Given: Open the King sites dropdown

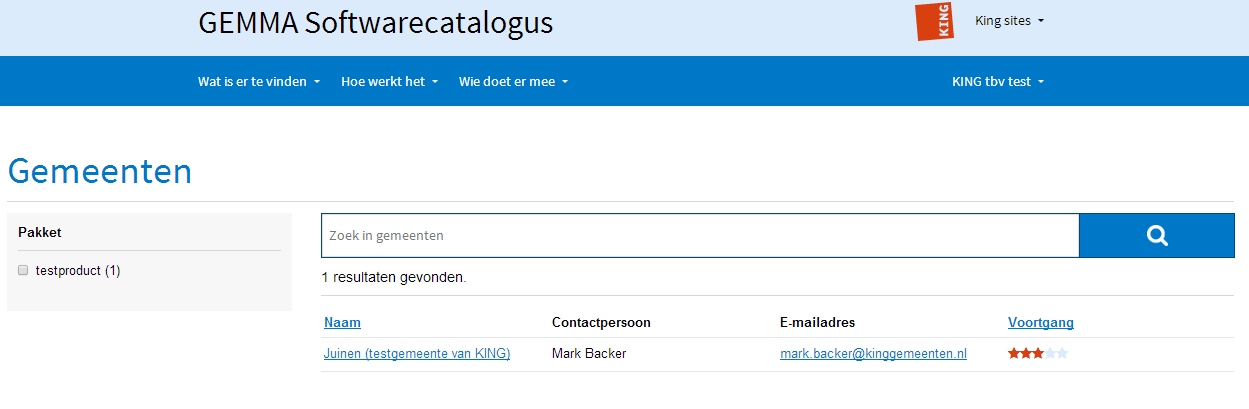Looking at the screenshot, I should (x=1009, y=21).
